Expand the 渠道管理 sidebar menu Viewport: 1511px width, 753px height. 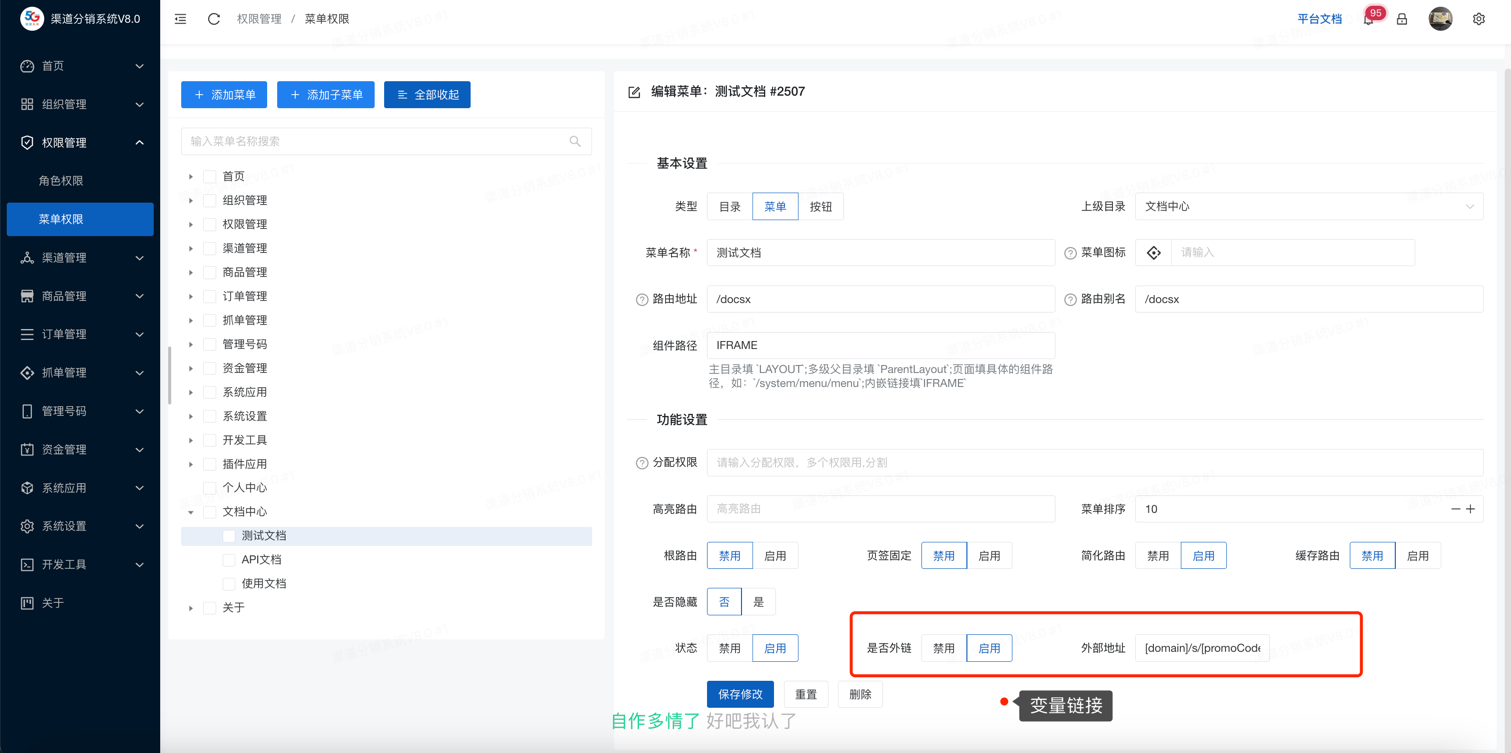pyautogui.click(x=80, y=258)
